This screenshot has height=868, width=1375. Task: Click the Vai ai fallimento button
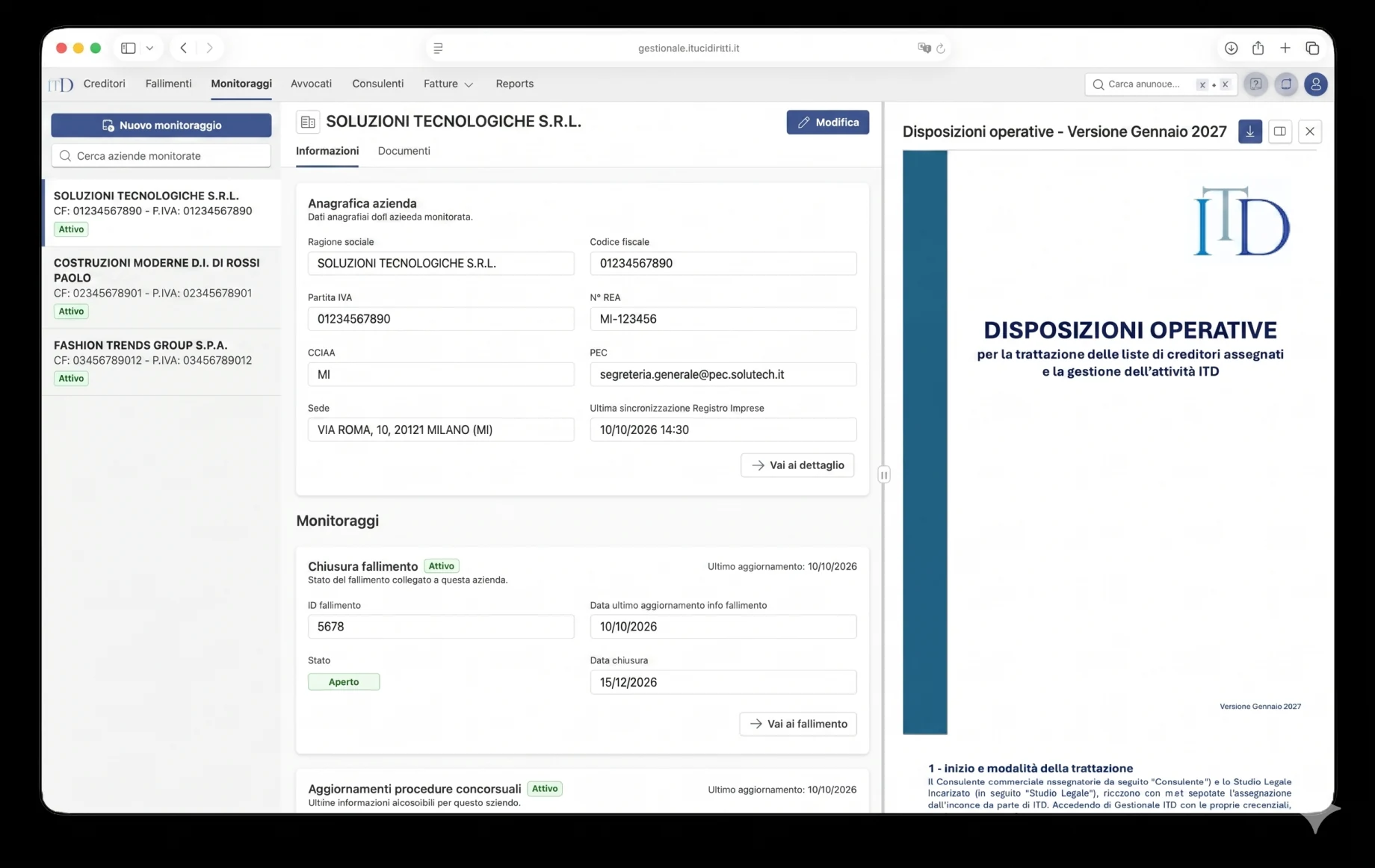pos(798,724)
